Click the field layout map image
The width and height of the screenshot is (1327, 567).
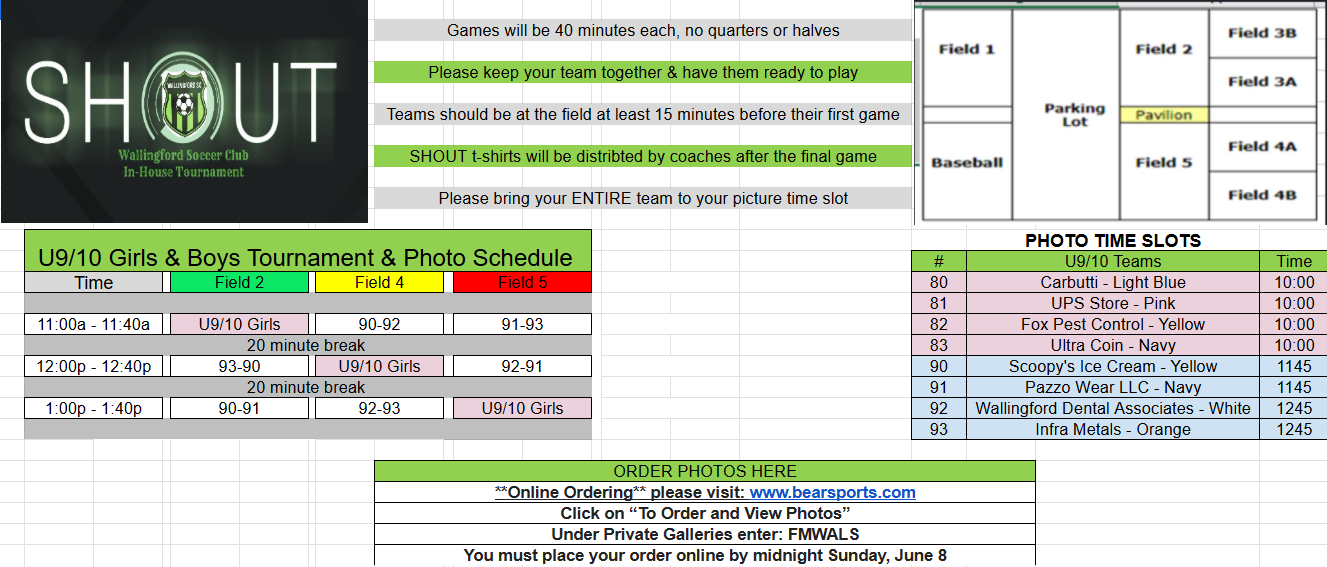[1121, 112]
